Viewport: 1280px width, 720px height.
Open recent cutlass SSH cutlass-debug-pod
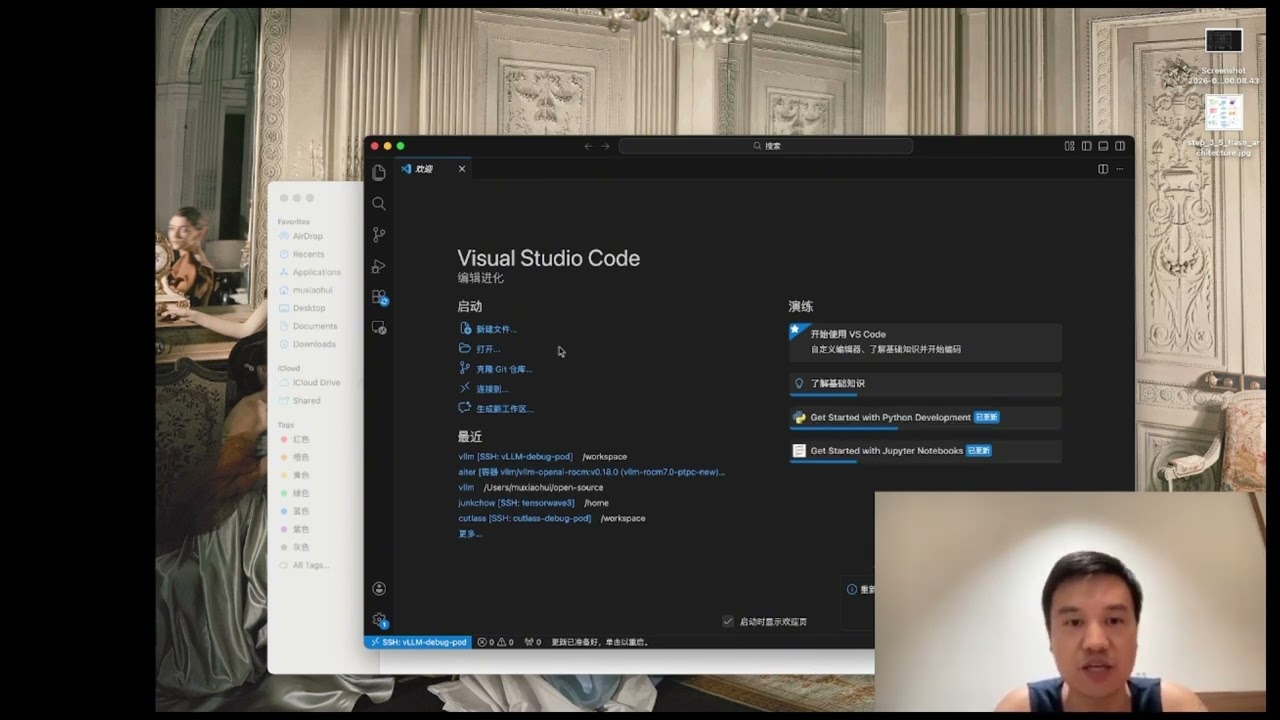point(524,518)
